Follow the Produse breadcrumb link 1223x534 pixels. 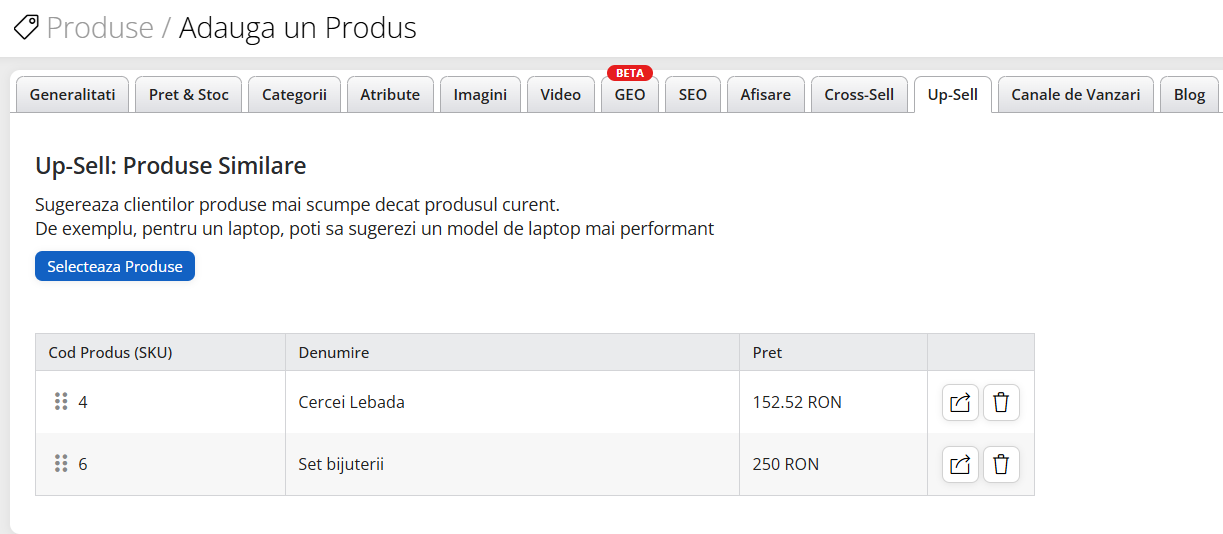(100, 27)
